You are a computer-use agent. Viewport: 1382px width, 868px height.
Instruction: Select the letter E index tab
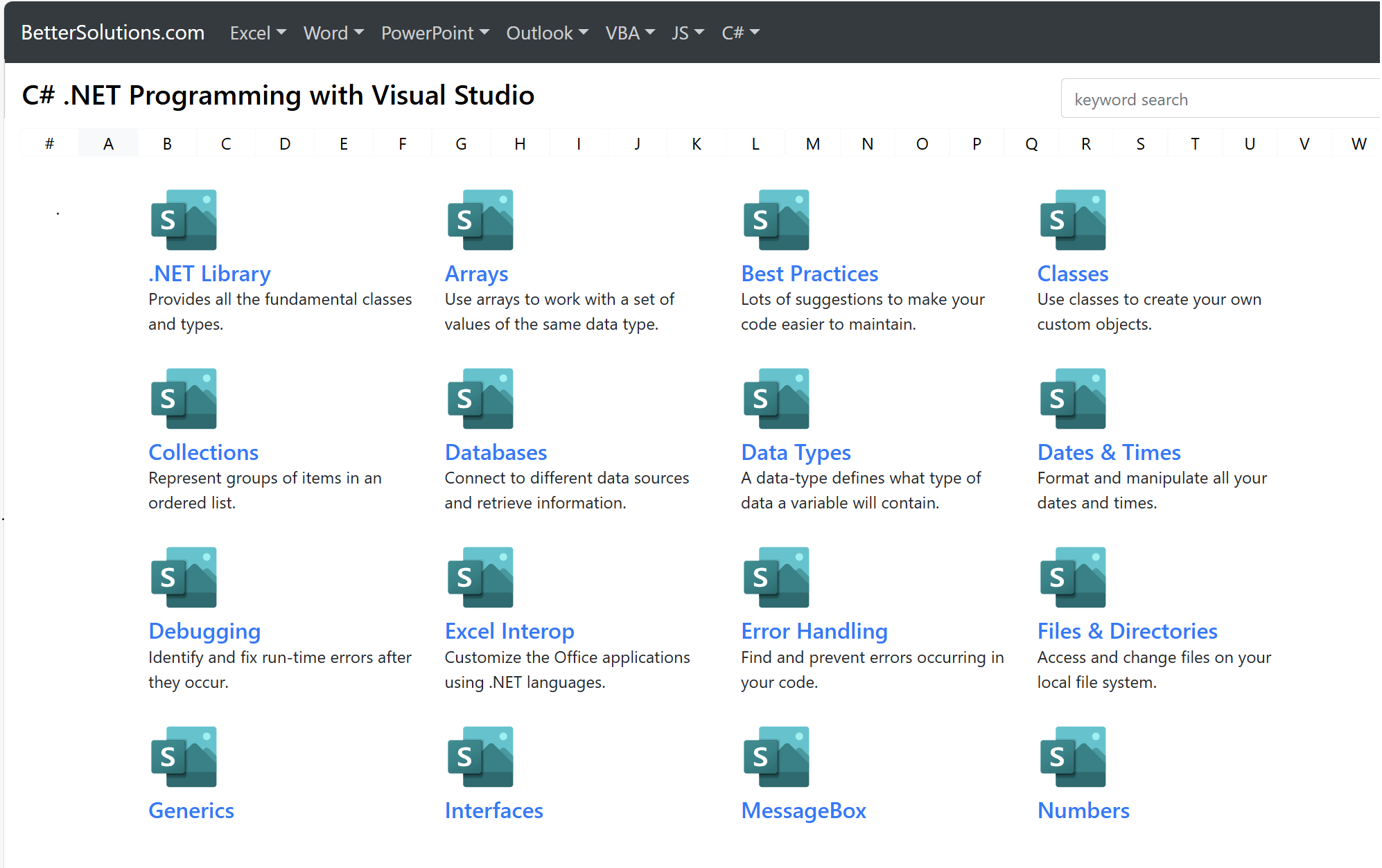tap(344, 143)
